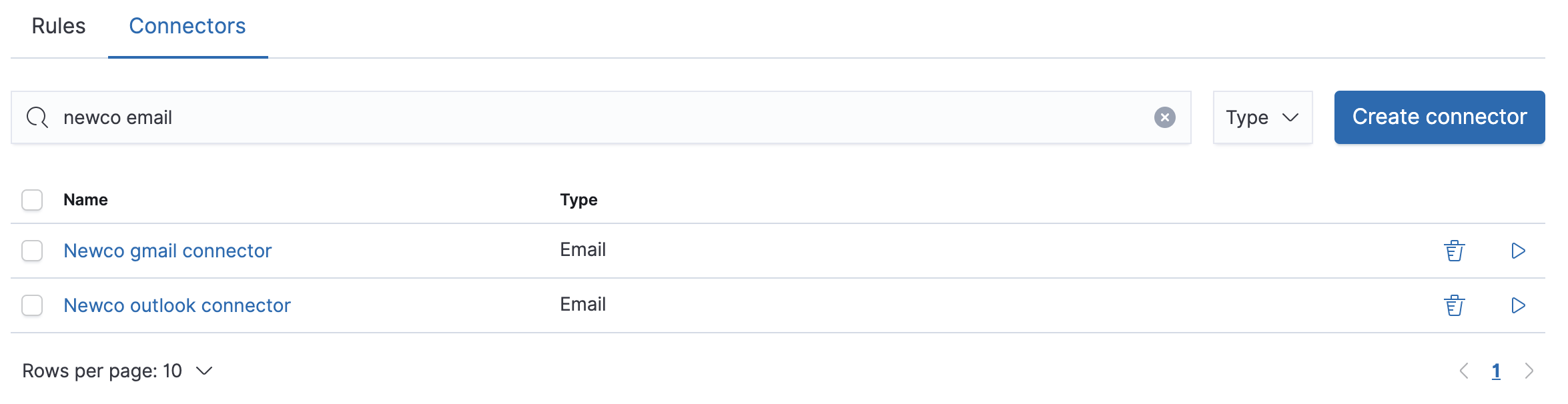Click the magnifying glass search icon

[x=37, y=117]
